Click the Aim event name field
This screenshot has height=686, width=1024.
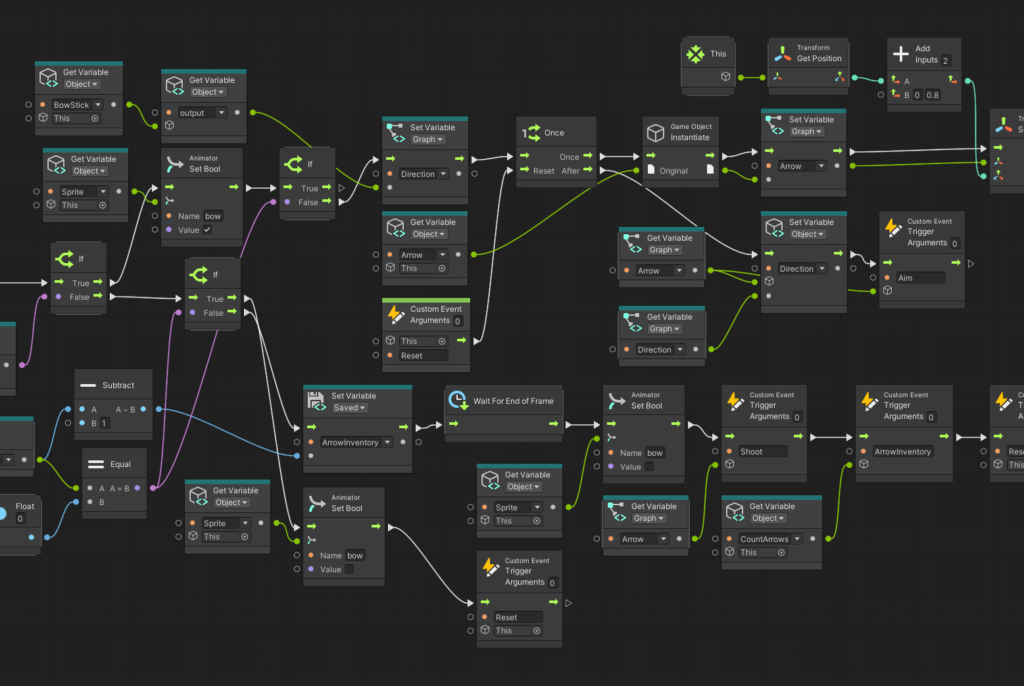[x=921, y=278]
